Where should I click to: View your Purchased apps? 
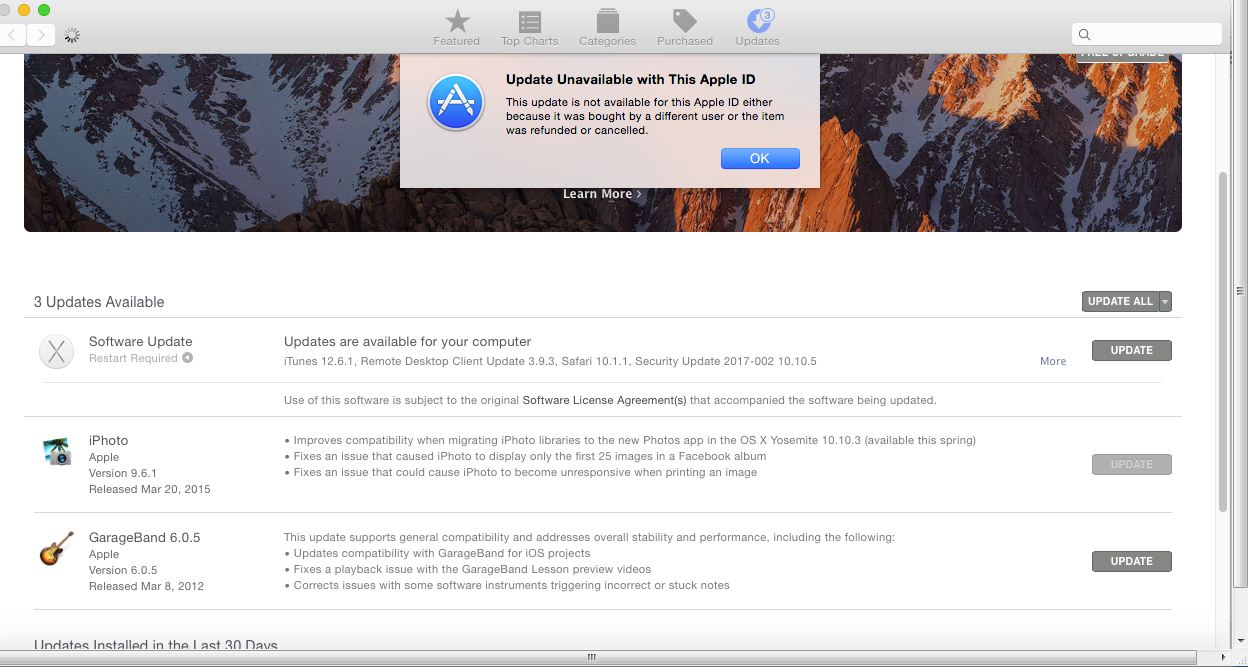684,27
